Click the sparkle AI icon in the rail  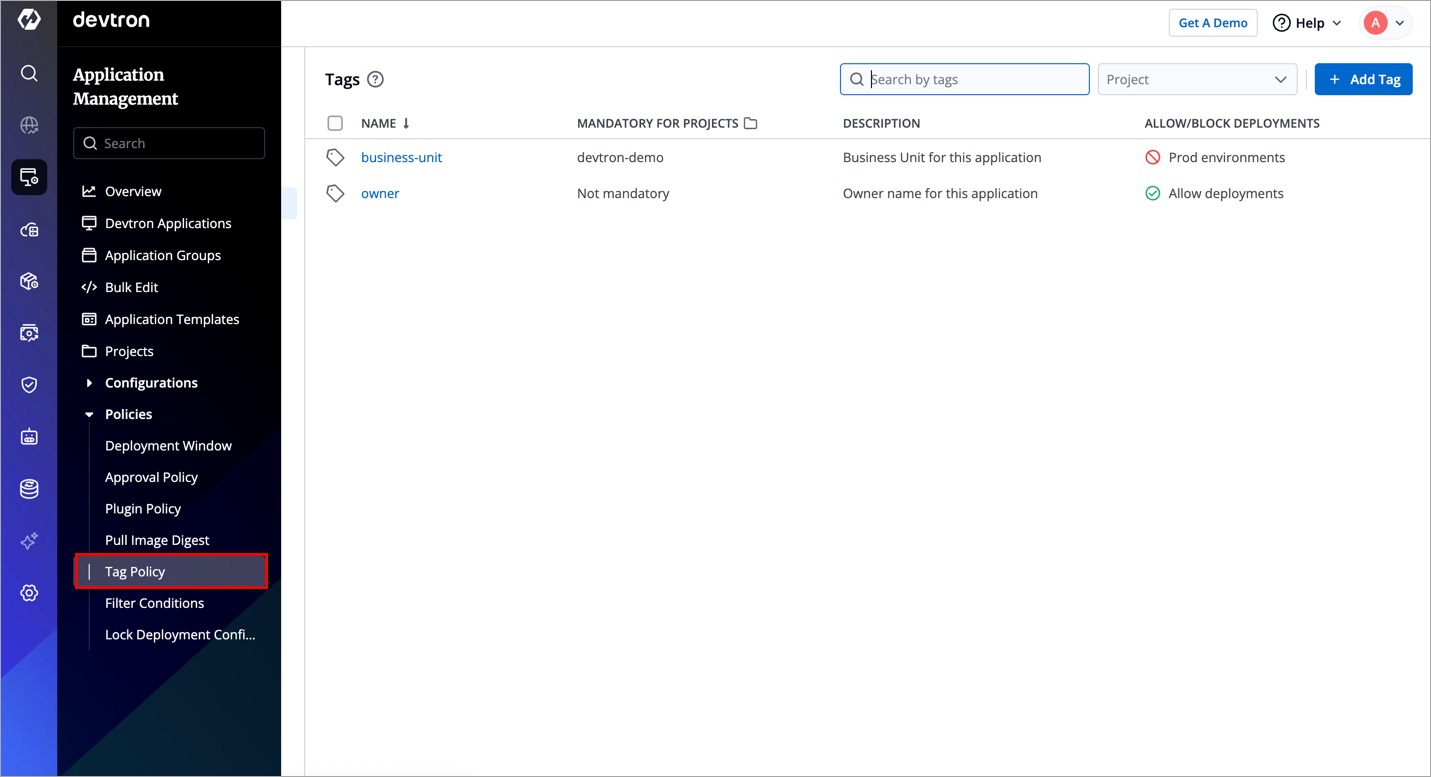pyautogui.click(x=29, y=541)
